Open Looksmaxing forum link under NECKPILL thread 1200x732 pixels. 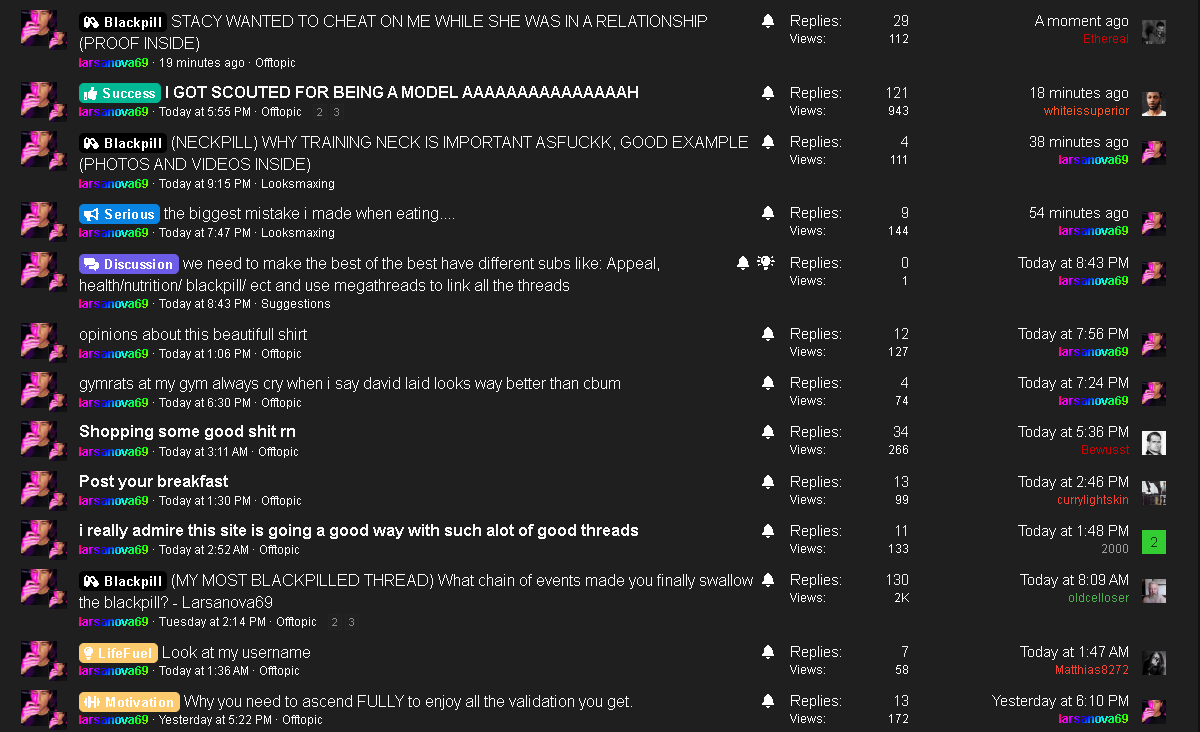point(298,184)
